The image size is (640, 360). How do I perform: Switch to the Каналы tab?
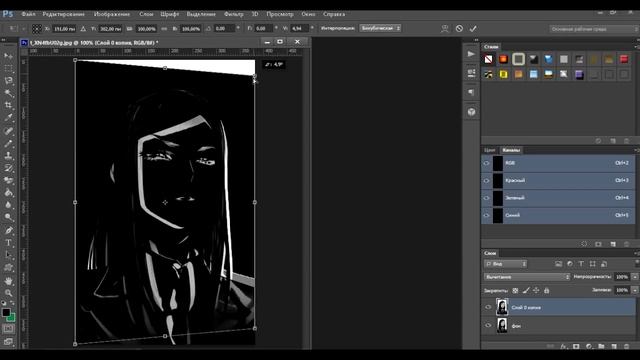point(511,150)
